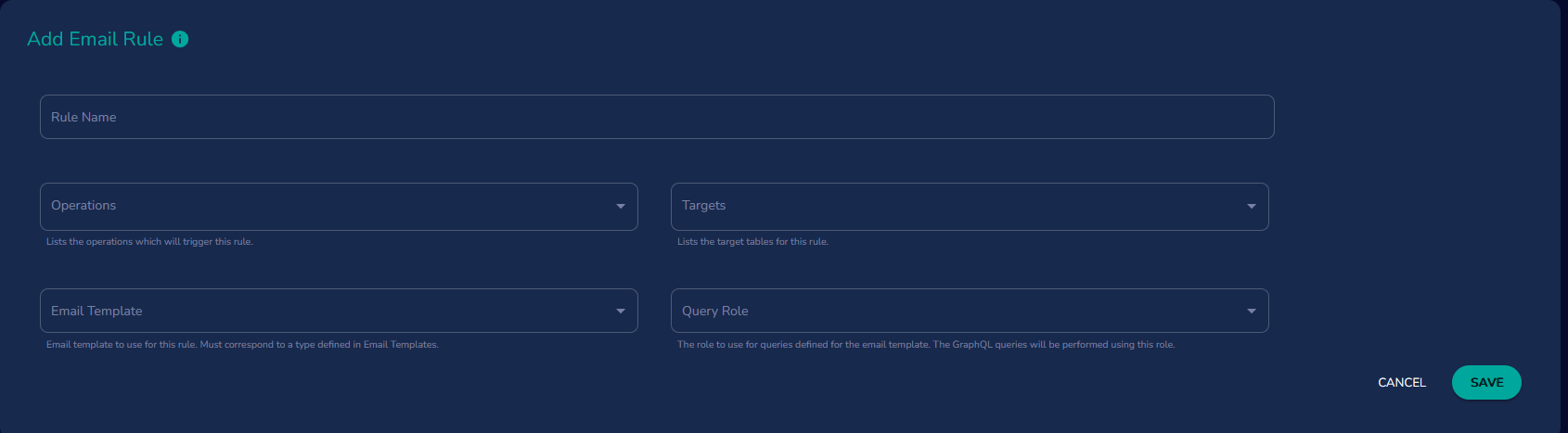Select the Email Template placeholder label

point(96,311)
